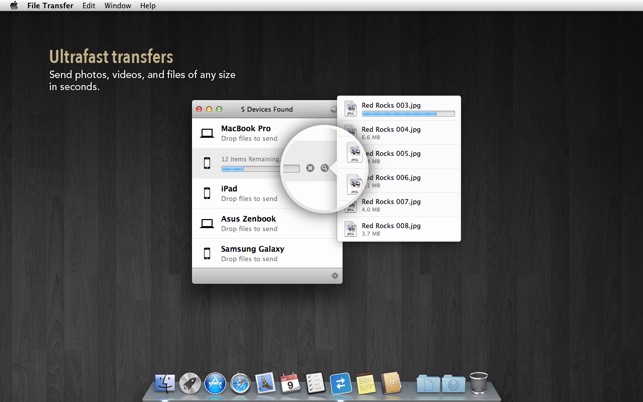Open the Trash in the Dock

[478, 383]
